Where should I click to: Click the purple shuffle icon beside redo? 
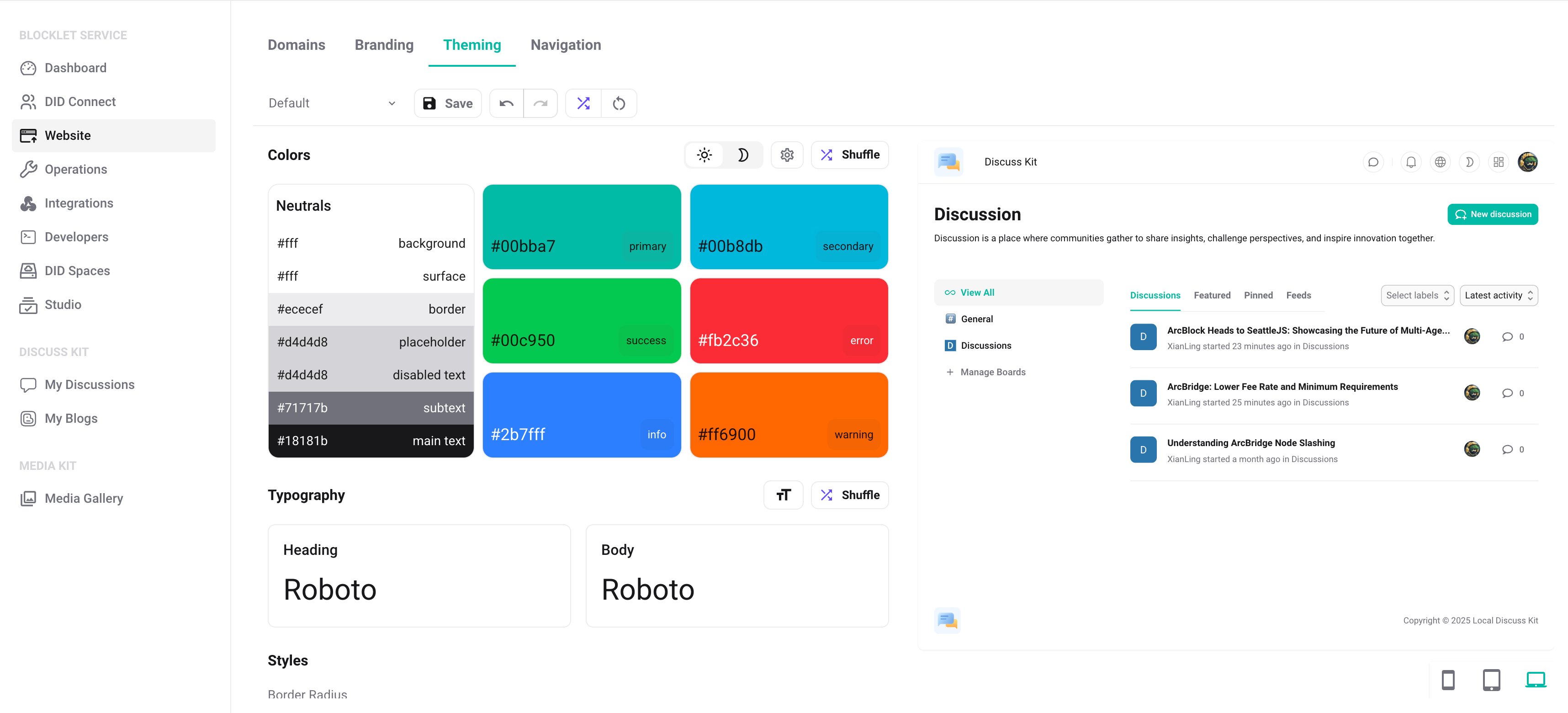point(583,103)
